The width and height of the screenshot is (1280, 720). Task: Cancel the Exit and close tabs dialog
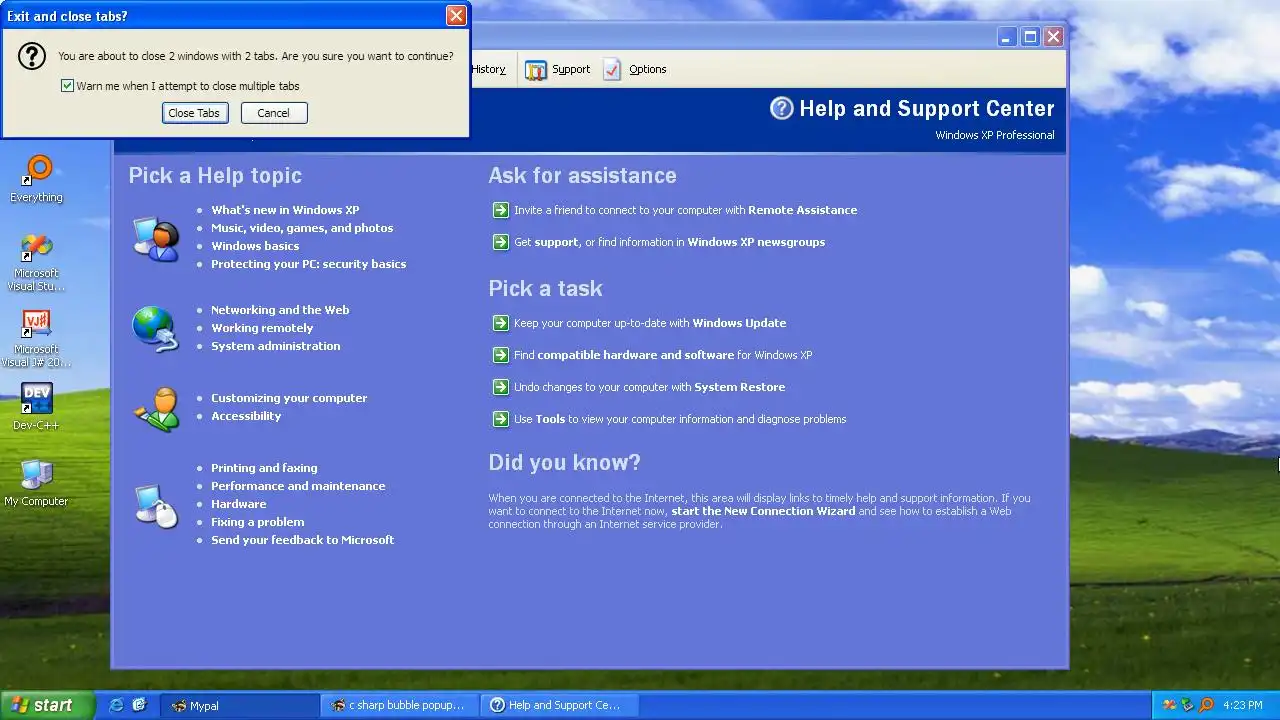click(x=274, y=113)
